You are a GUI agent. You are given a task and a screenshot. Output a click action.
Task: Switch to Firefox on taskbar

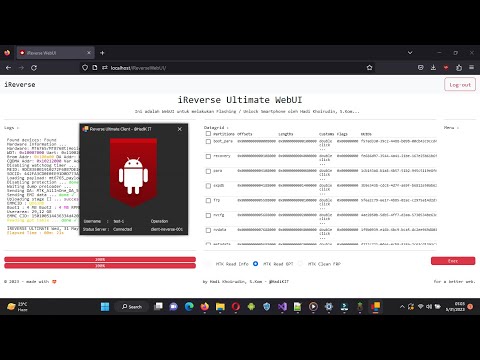[x=205, y=306]
